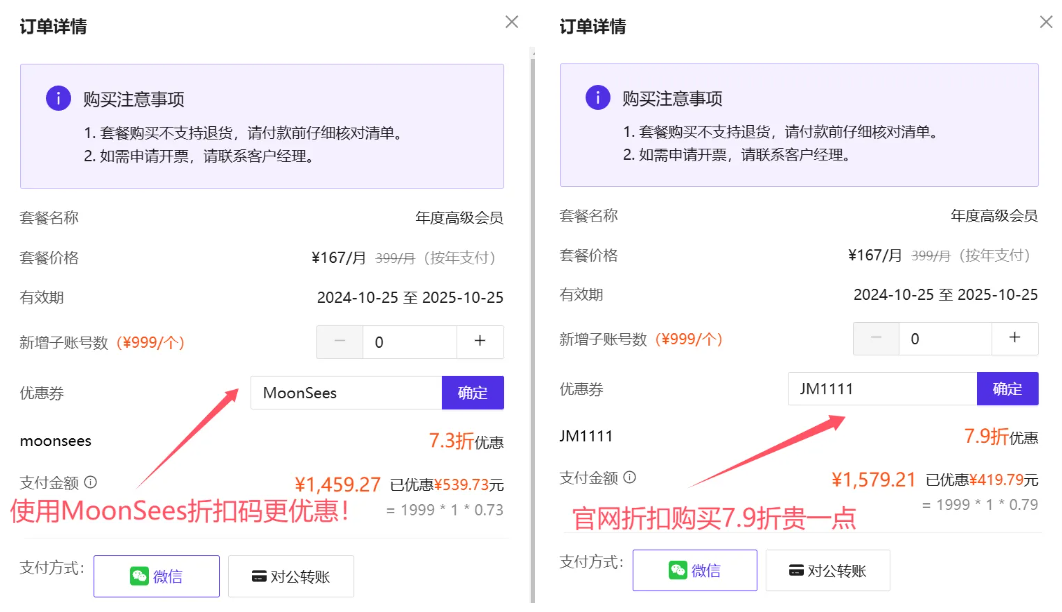The width and height of the screenshot is (1062, 612).
Task: Click the bank card icon beside 对公转账 on the right
Action: [797, 569]
